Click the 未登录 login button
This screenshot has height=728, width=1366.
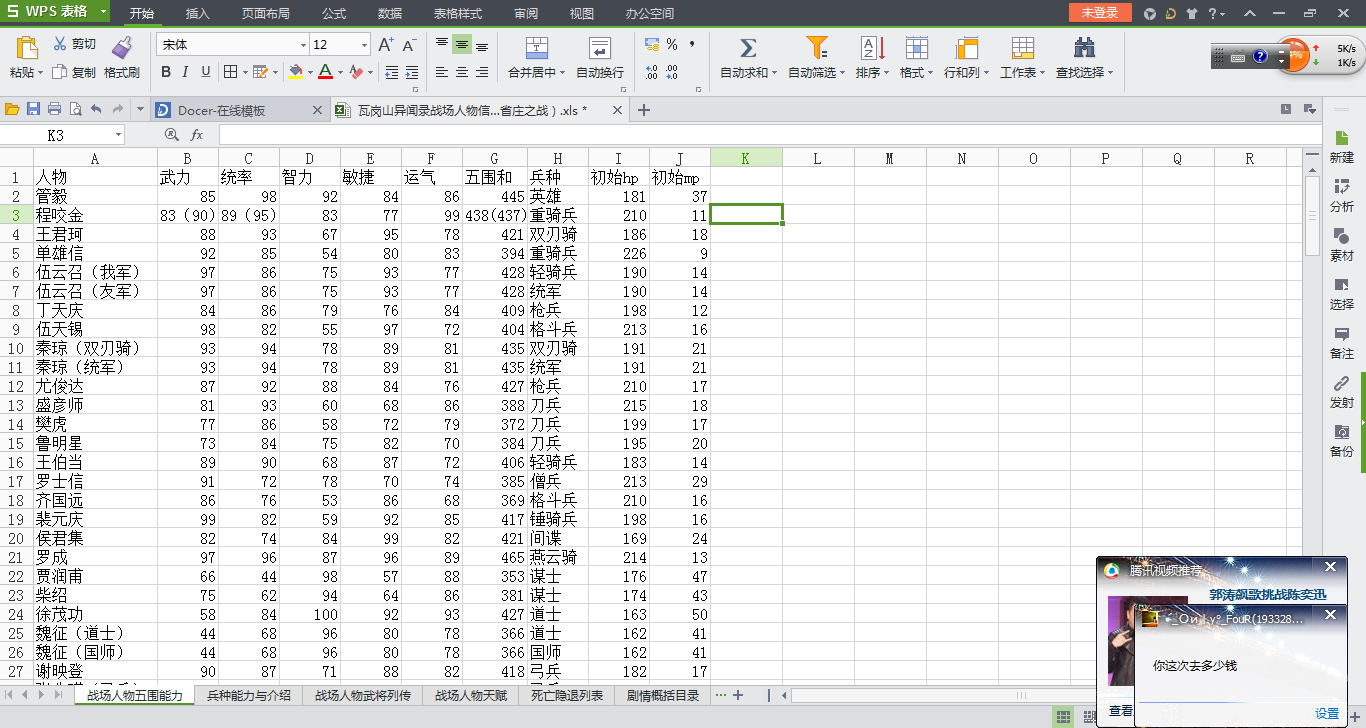1099,13
